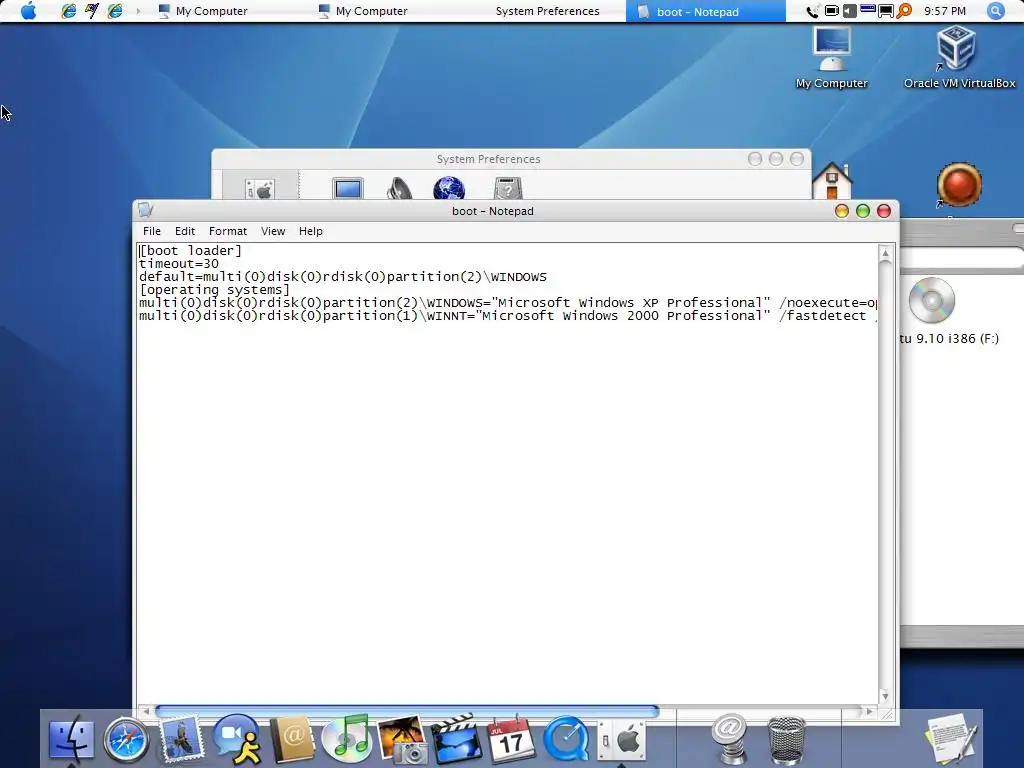The image size is (1024, 768).
Task: Click the "Microsoft Windows XP Professional" text
Action: [630, 303]
